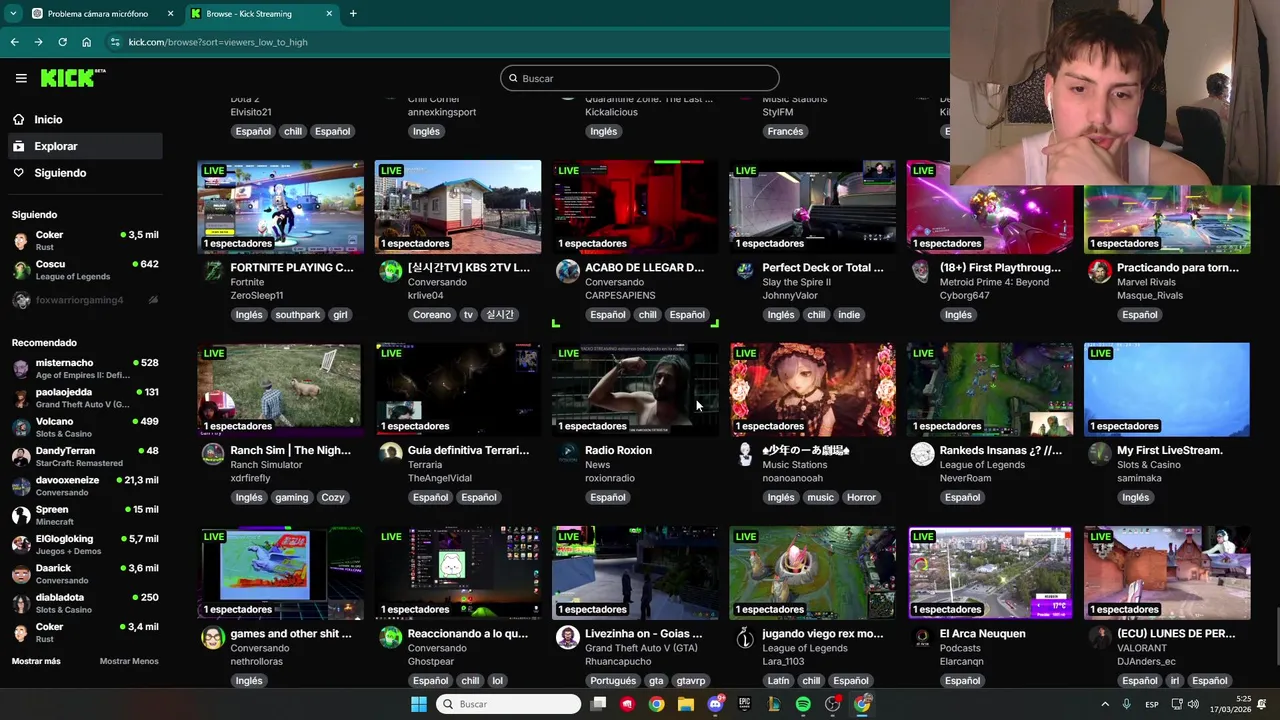Open Coscu League of Legends channel
The width and height of the screenshot is (1280, 720).
(84, 270)
